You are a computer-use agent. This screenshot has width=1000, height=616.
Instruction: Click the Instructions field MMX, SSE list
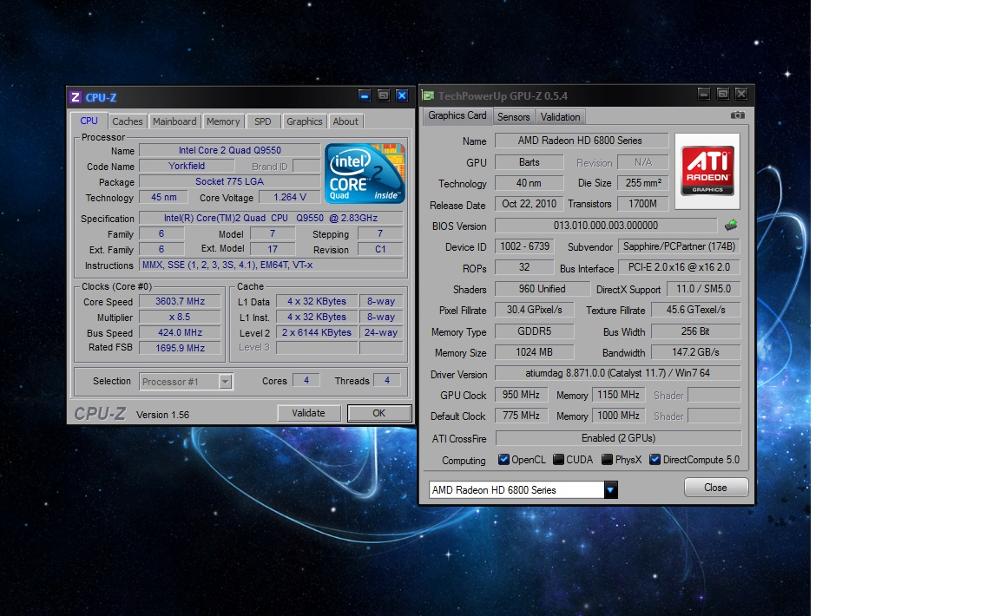[x=271, y=265]
